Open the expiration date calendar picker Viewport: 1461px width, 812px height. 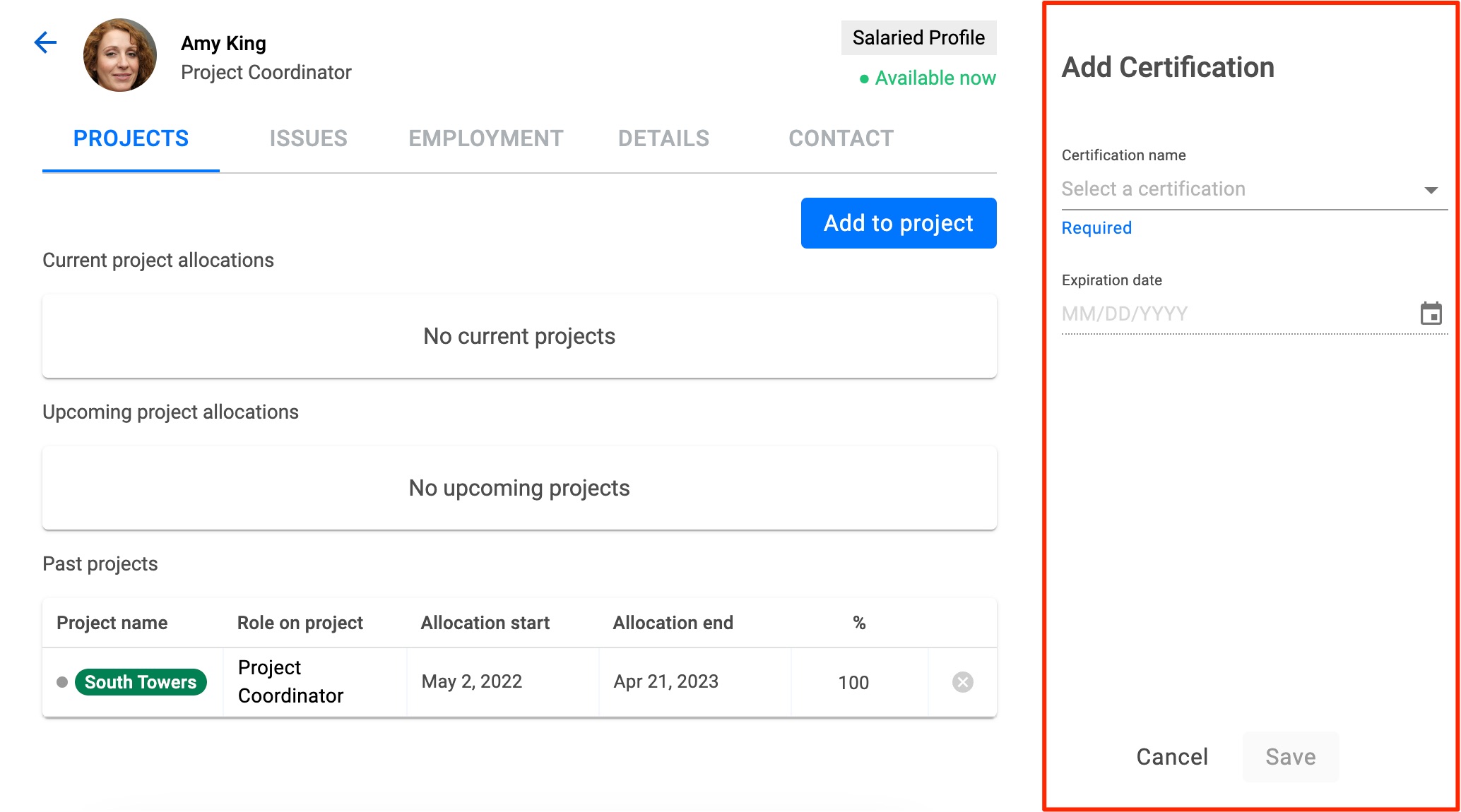[x=1431, y=313]
